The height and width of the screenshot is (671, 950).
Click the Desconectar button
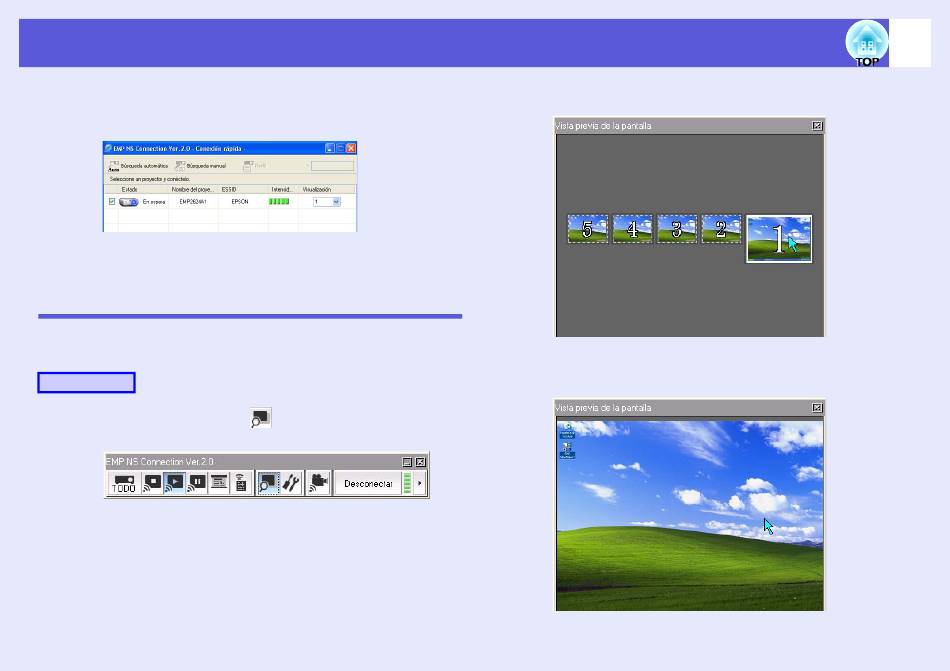coord(368,484)
